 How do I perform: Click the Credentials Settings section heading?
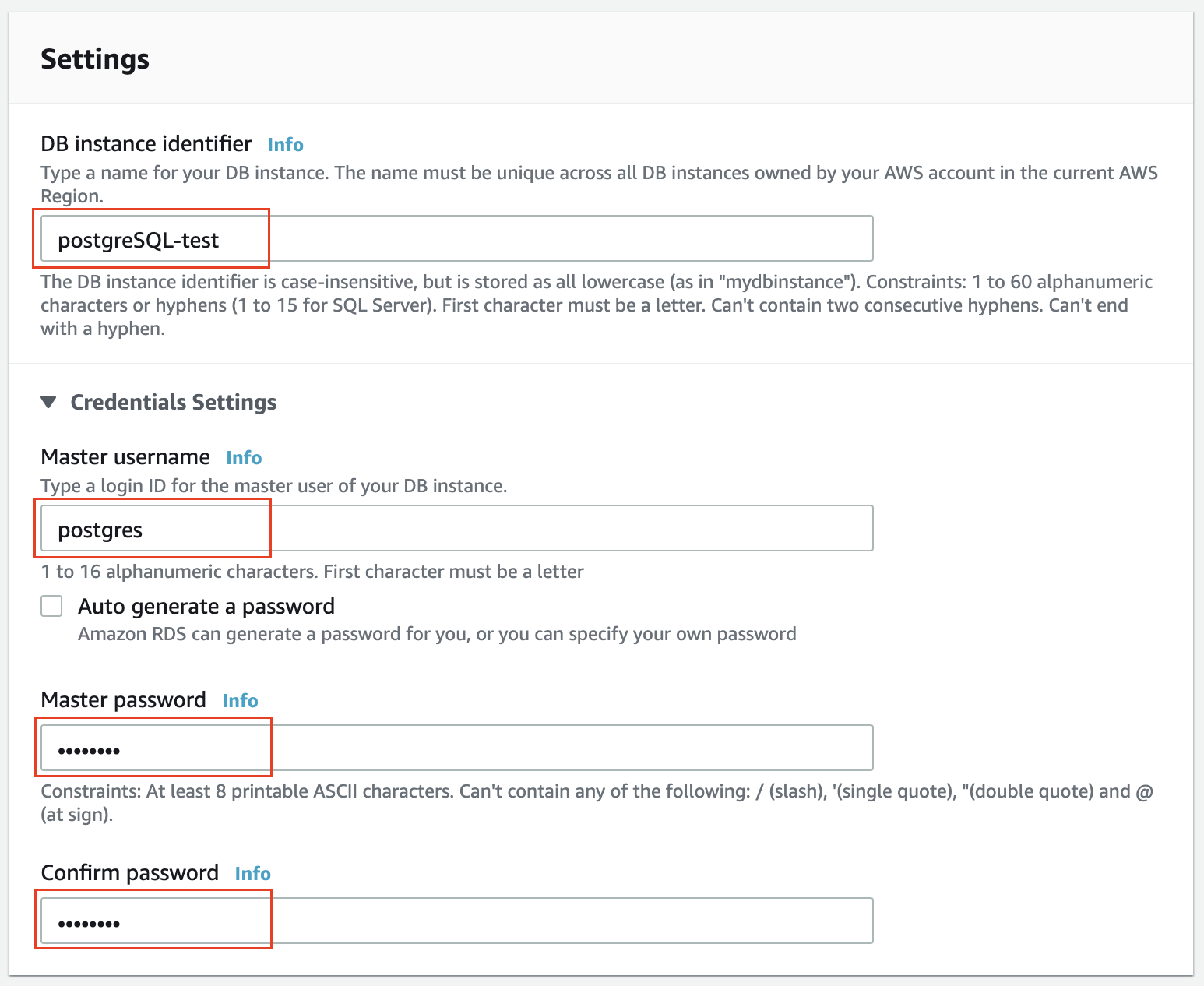tap(173, 402)
